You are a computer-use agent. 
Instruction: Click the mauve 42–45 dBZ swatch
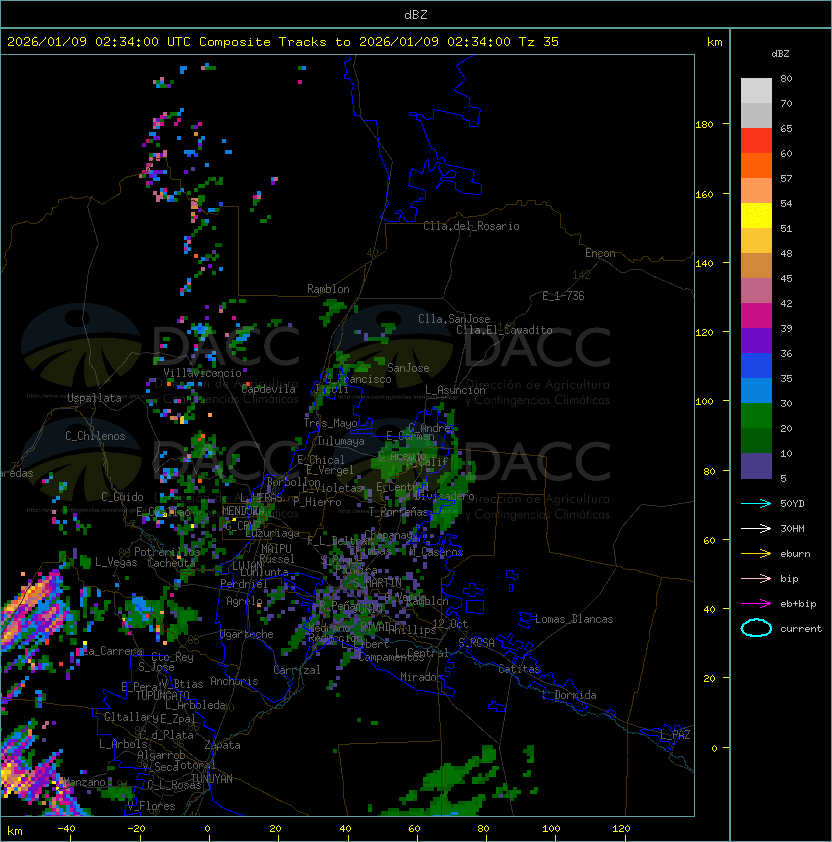point(756,291)
